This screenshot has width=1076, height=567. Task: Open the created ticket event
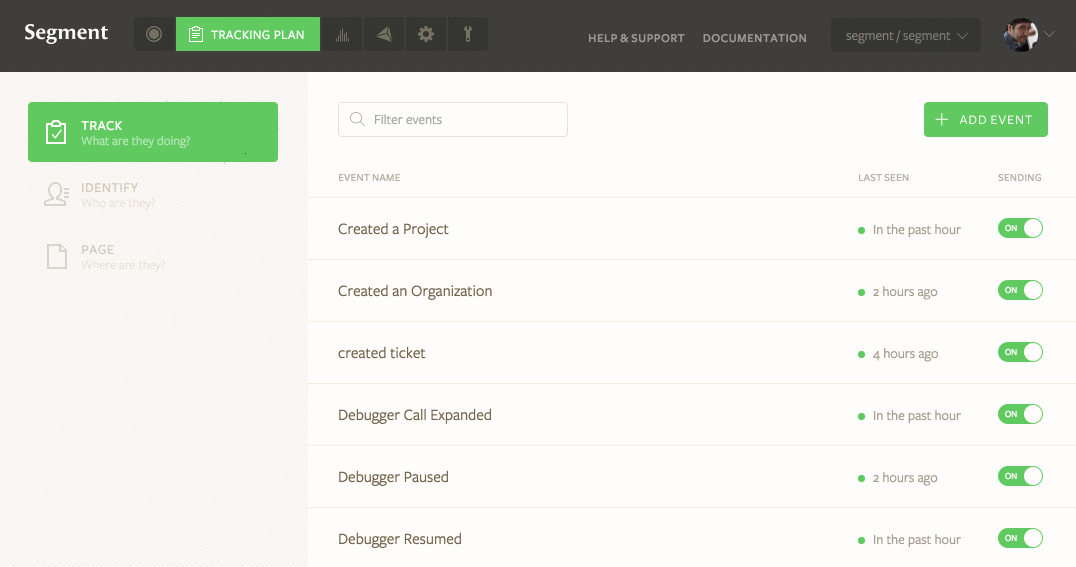pos(382,353)
